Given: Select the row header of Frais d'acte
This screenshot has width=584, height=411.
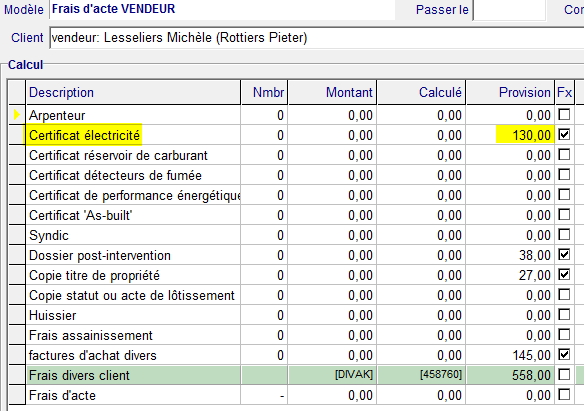Looking at the screenshot, I should [x=17, y=395].
